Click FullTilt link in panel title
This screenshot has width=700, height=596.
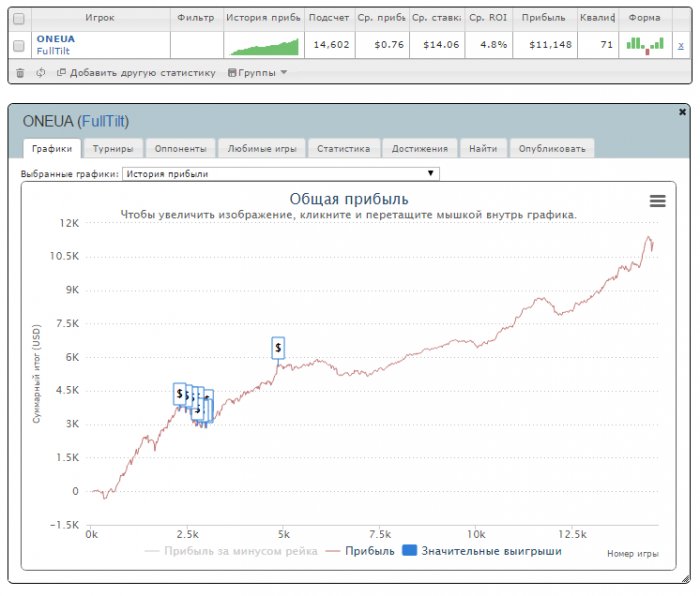pyautogui.click(x=104, y=121)
